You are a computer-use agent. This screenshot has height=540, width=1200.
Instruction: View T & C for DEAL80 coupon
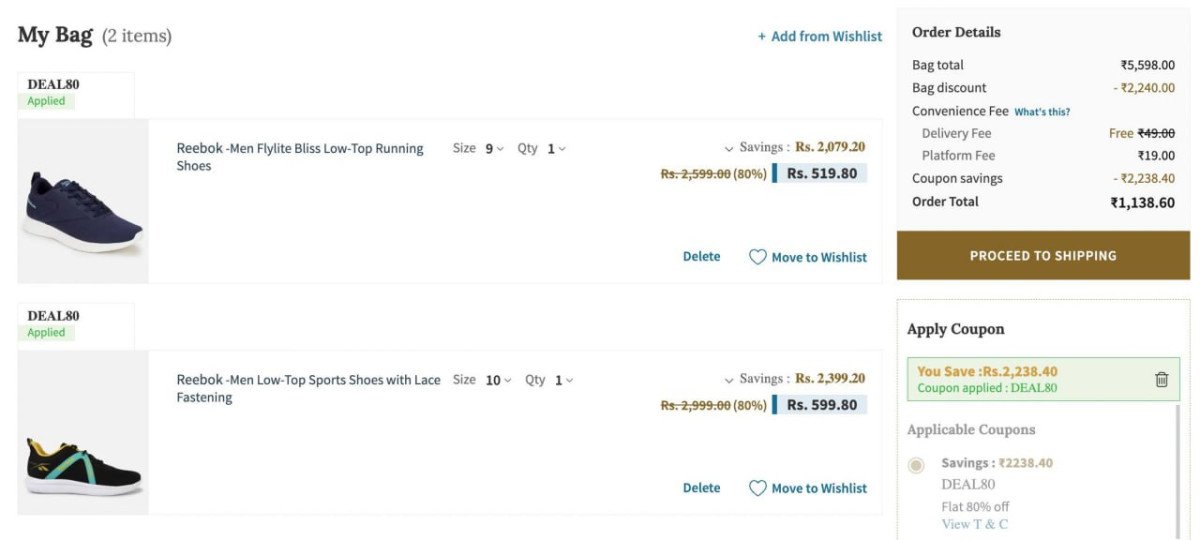tap(974, 524)
